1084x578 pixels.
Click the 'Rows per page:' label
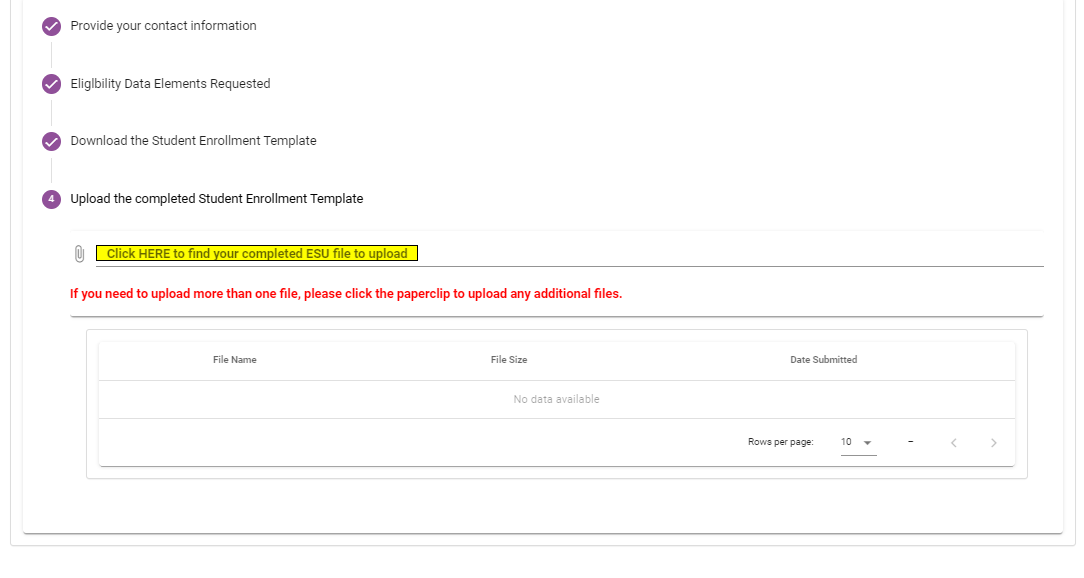pos(781,442)
